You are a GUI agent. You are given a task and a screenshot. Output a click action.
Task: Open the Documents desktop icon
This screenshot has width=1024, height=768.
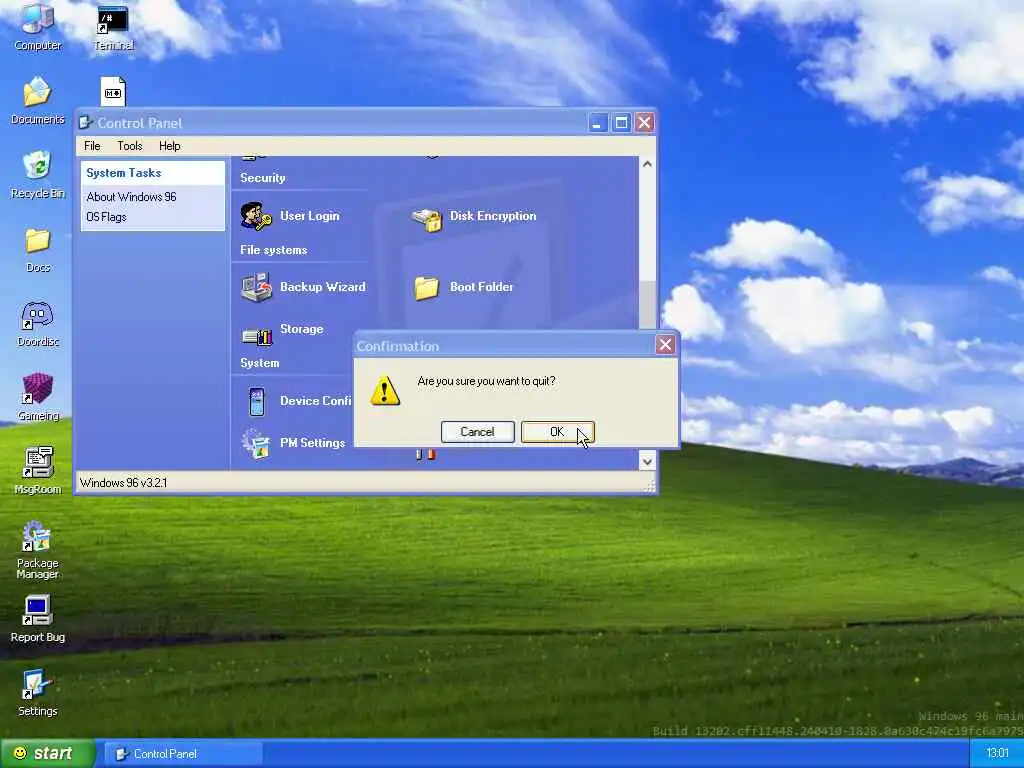pyautogui.click(x=38, y=100)
